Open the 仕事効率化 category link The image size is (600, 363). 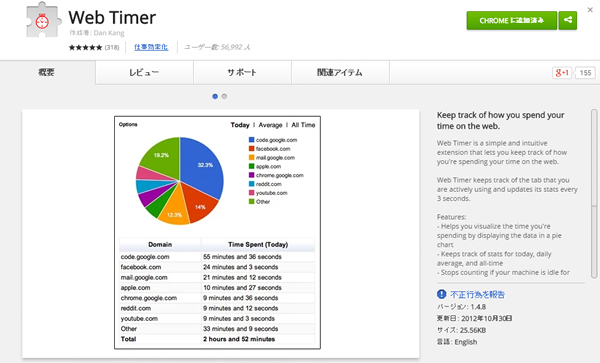[x=151, y=47]
